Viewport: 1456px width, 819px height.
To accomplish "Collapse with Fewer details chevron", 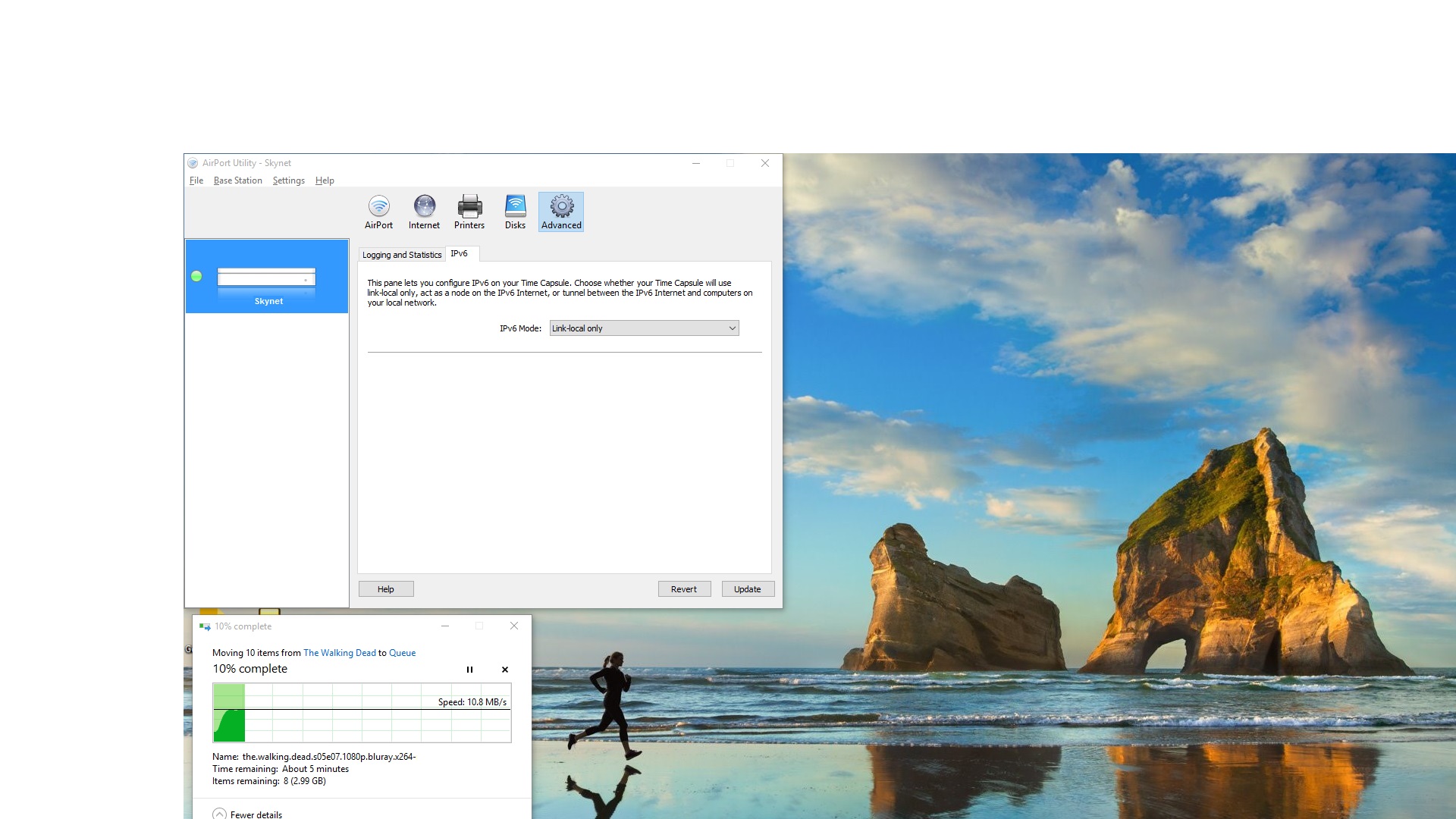I will (x=220, y=814).
